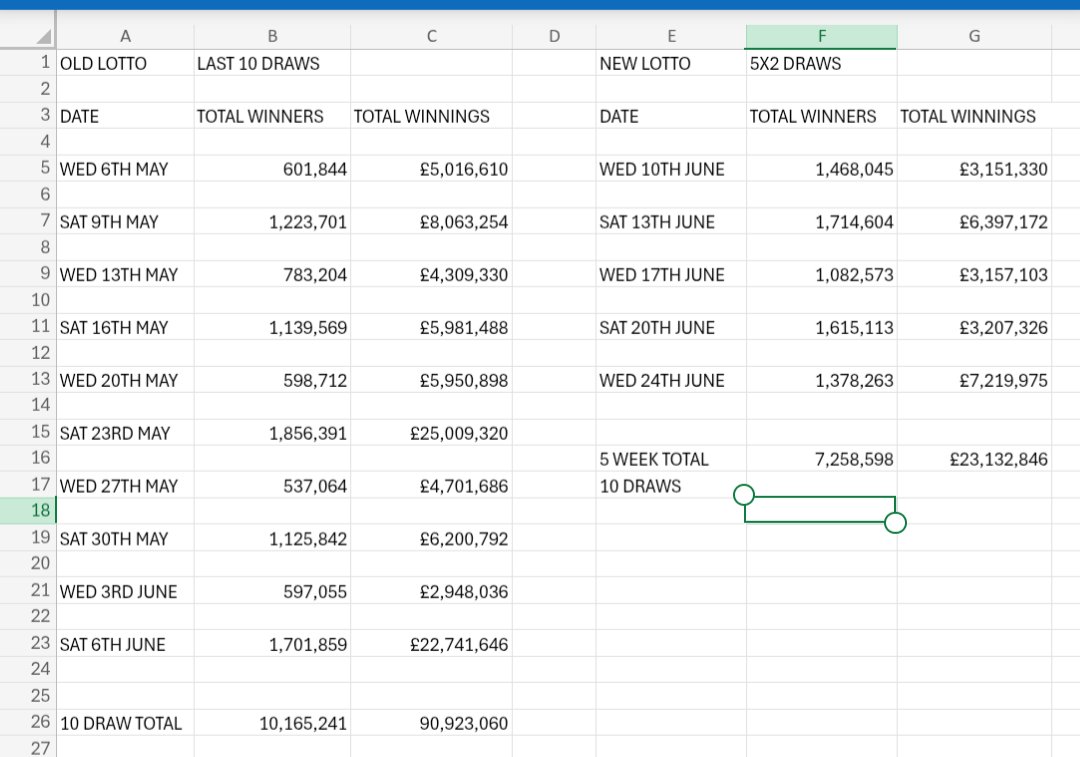
Task: Click 'DATE' header in column E
Action: coord(672,116)
